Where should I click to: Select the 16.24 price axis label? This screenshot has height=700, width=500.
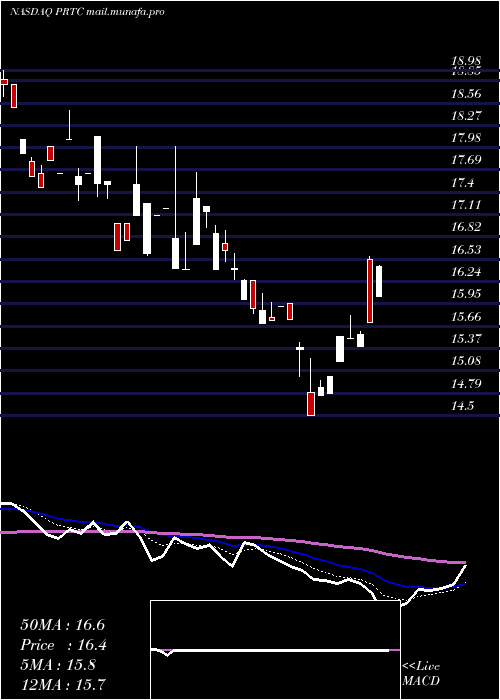click(x=467, y=272)
